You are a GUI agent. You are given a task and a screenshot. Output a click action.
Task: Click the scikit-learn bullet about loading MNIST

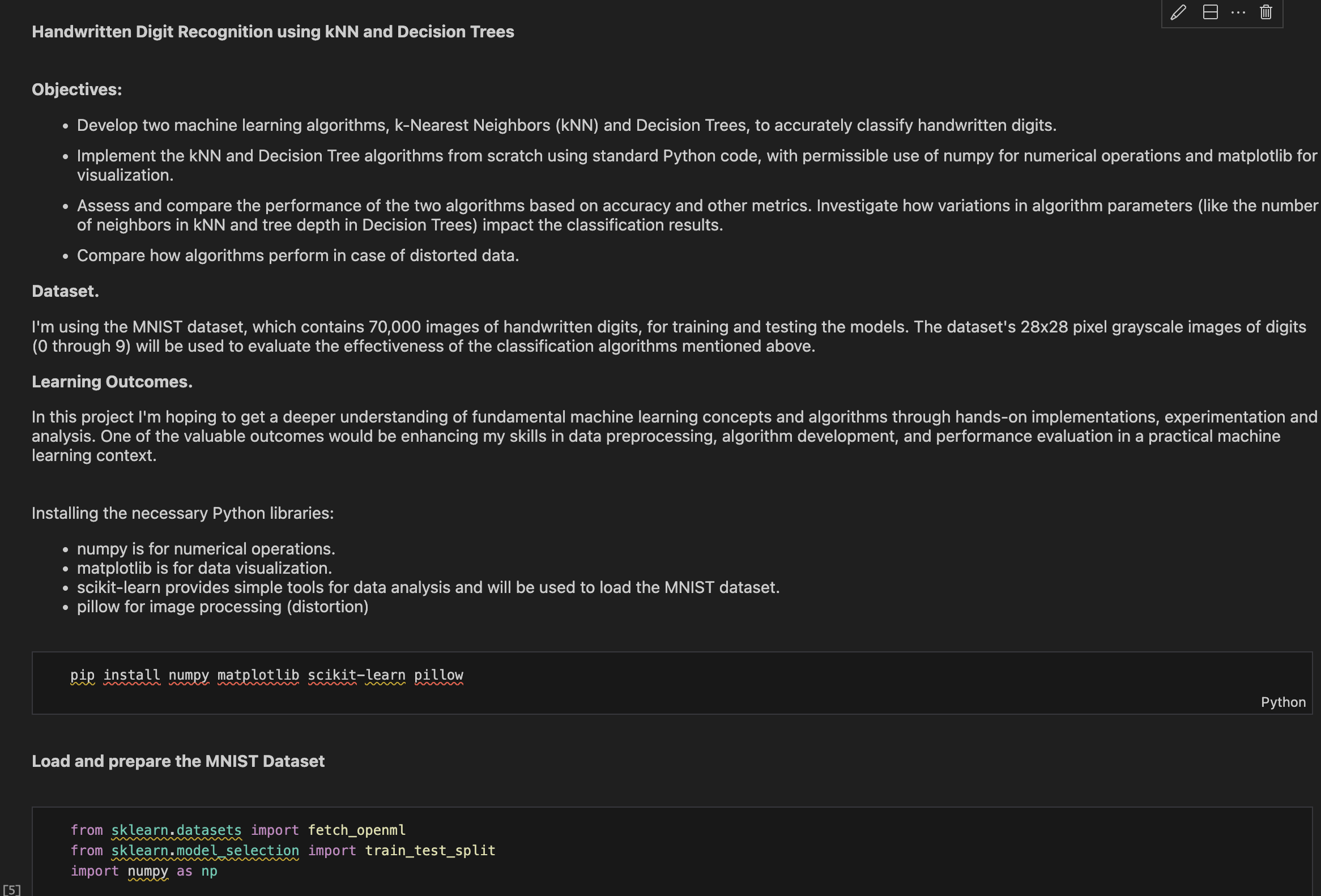point(428,587)
